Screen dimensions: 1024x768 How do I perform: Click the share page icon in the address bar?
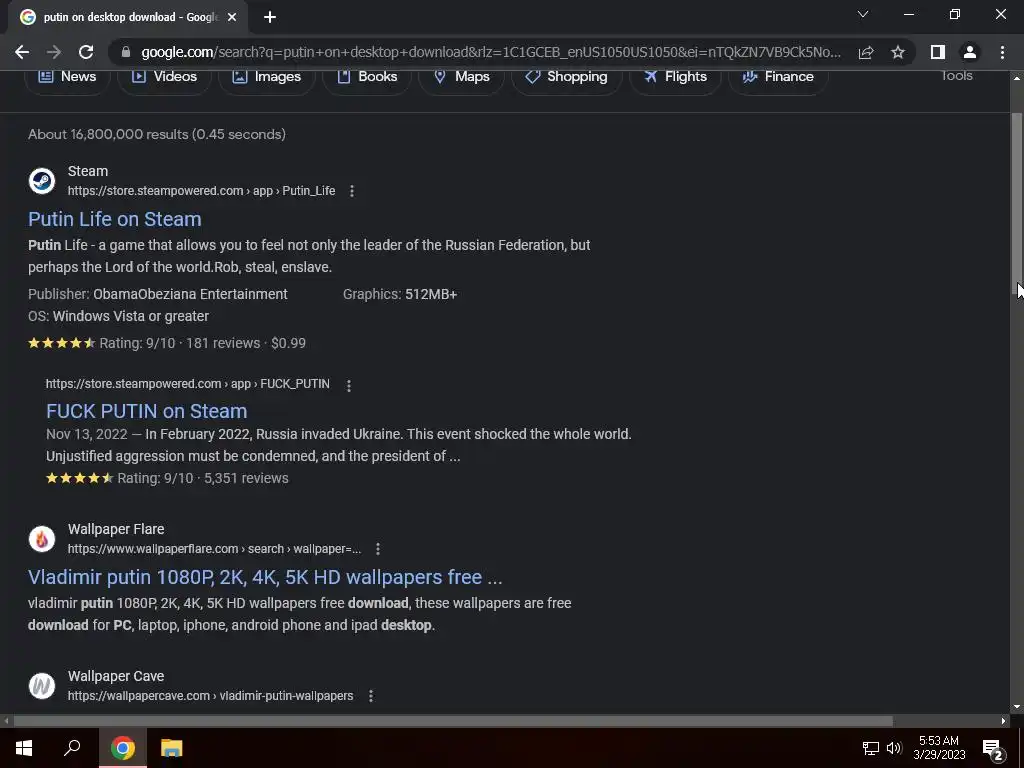coord(866,52)
